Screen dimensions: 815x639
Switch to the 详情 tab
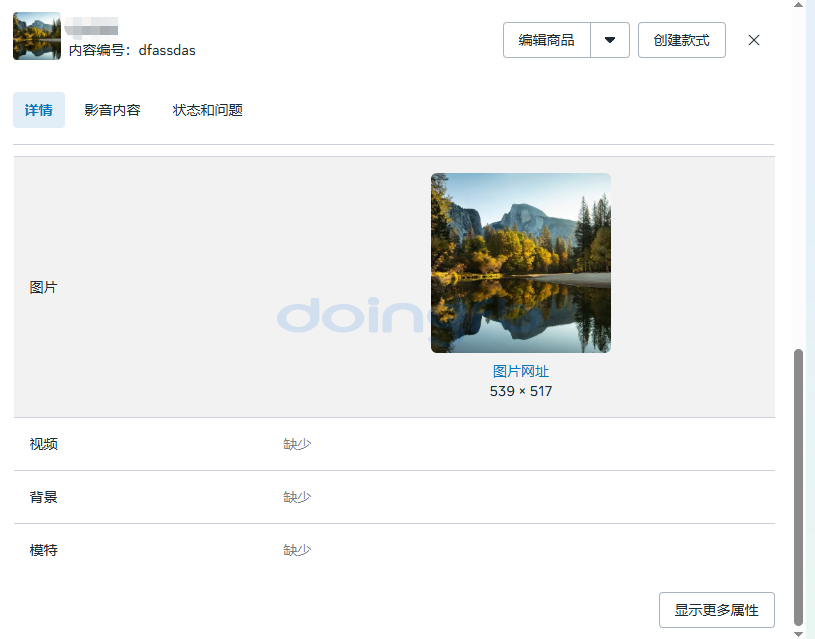tap(39, 110)
